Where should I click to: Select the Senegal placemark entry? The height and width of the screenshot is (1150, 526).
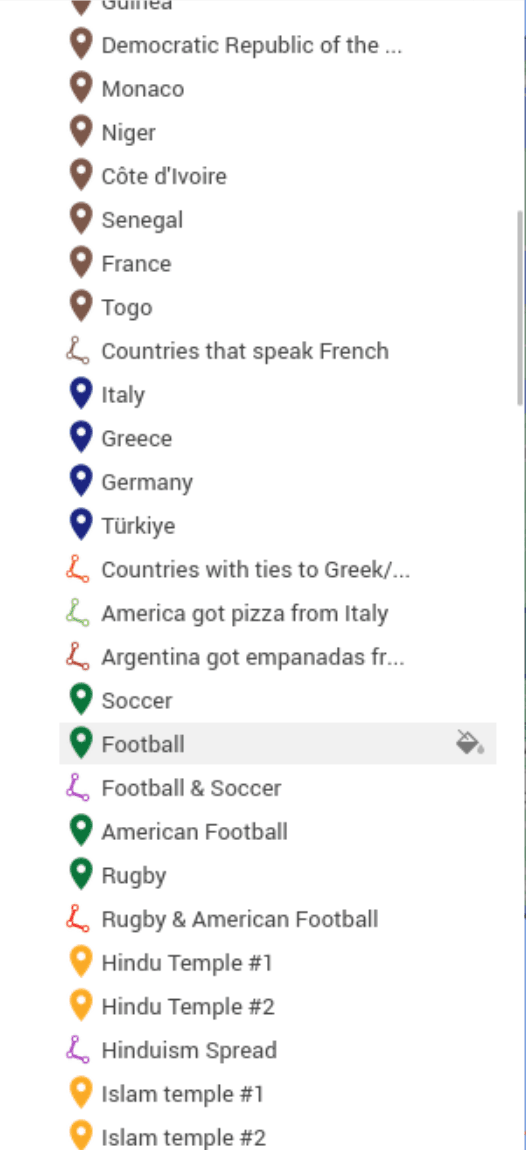tap(277, 219)
